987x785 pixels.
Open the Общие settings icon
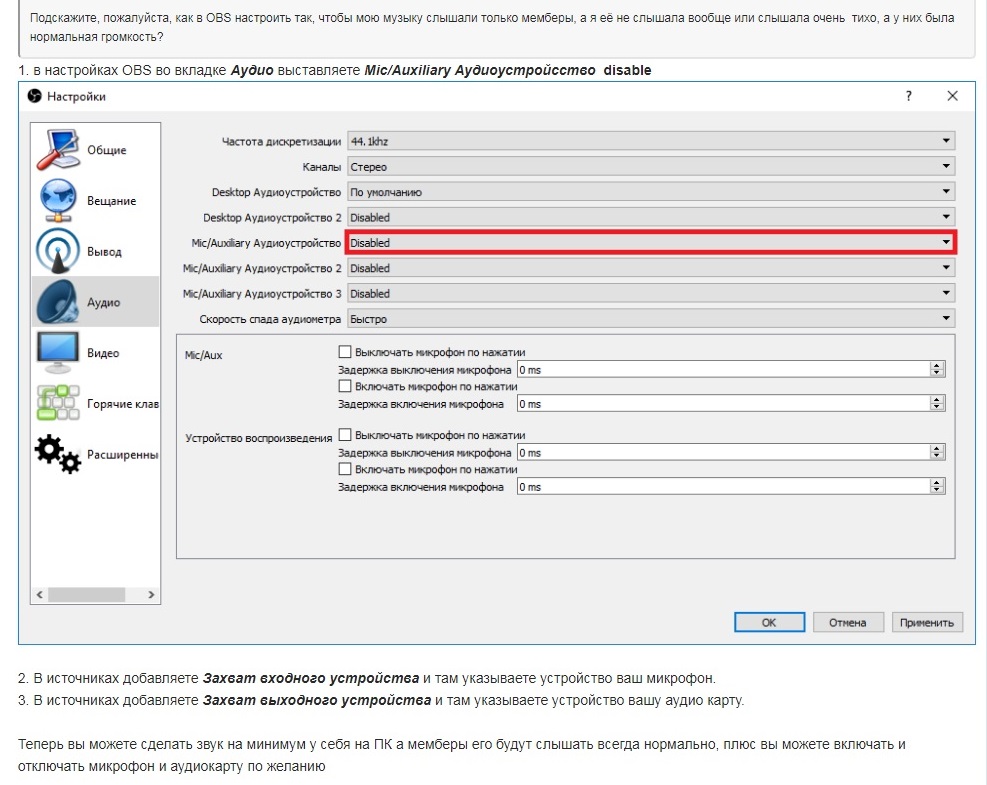[59, 150]
